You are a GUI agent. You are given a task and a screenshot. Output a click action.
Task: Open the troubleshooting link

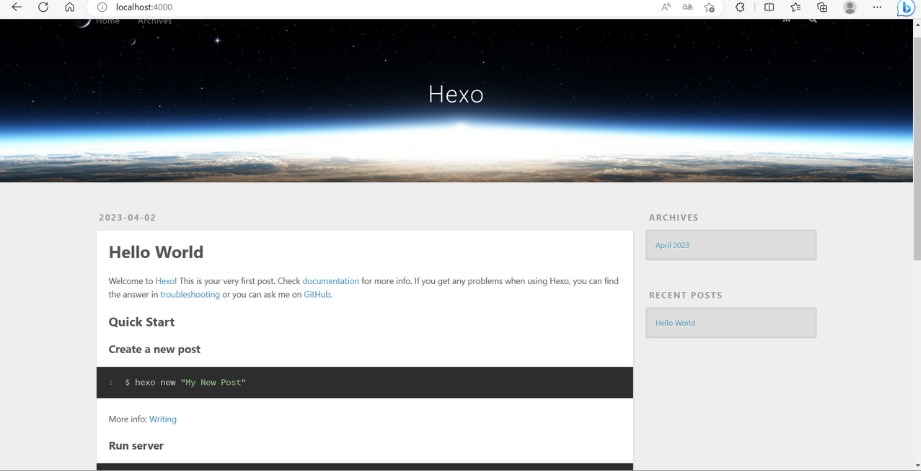click(190, 295)
